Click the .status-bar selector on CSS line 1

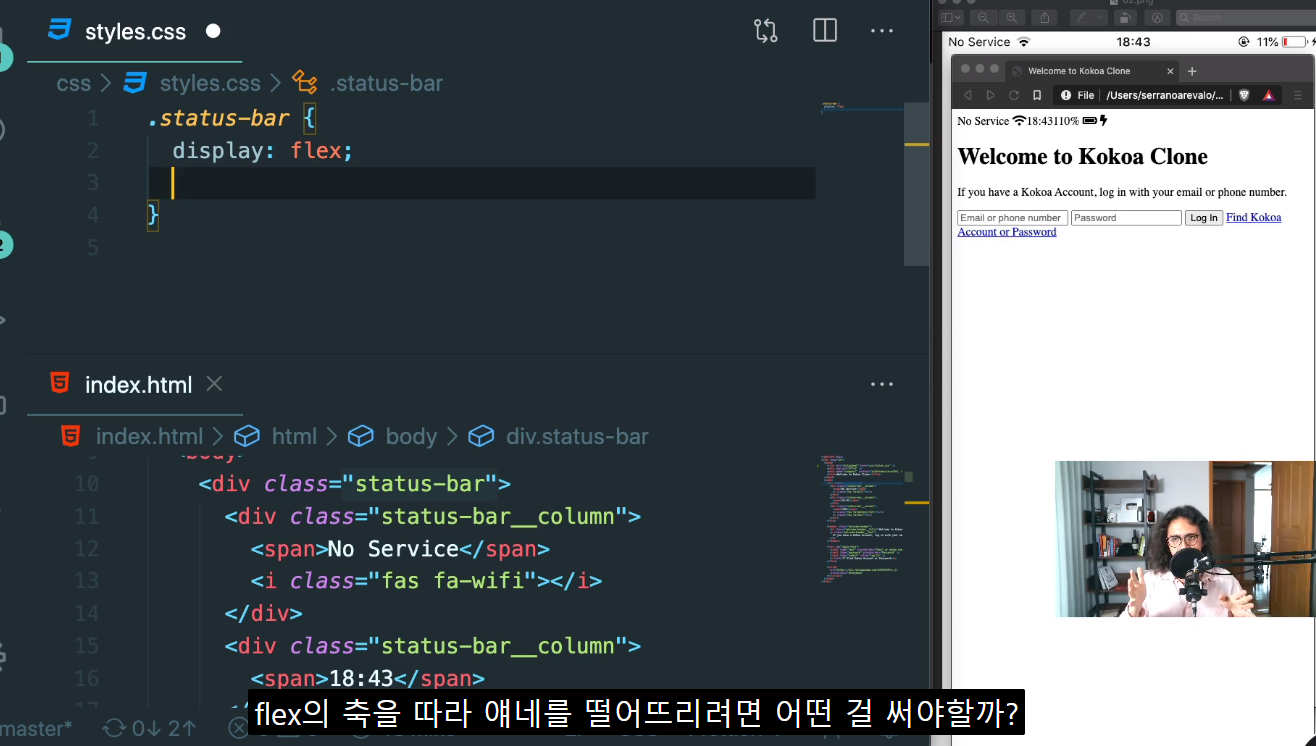pyautogui.click(x=218, y=118)
